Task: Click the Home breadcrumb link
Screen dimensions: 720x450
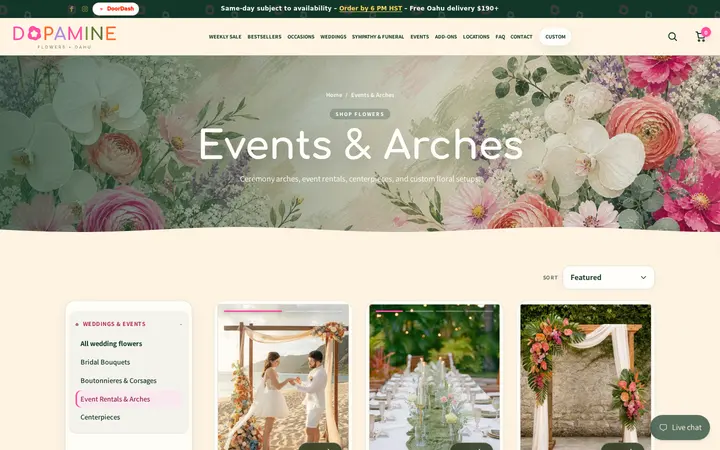Action: coord(334,95)
